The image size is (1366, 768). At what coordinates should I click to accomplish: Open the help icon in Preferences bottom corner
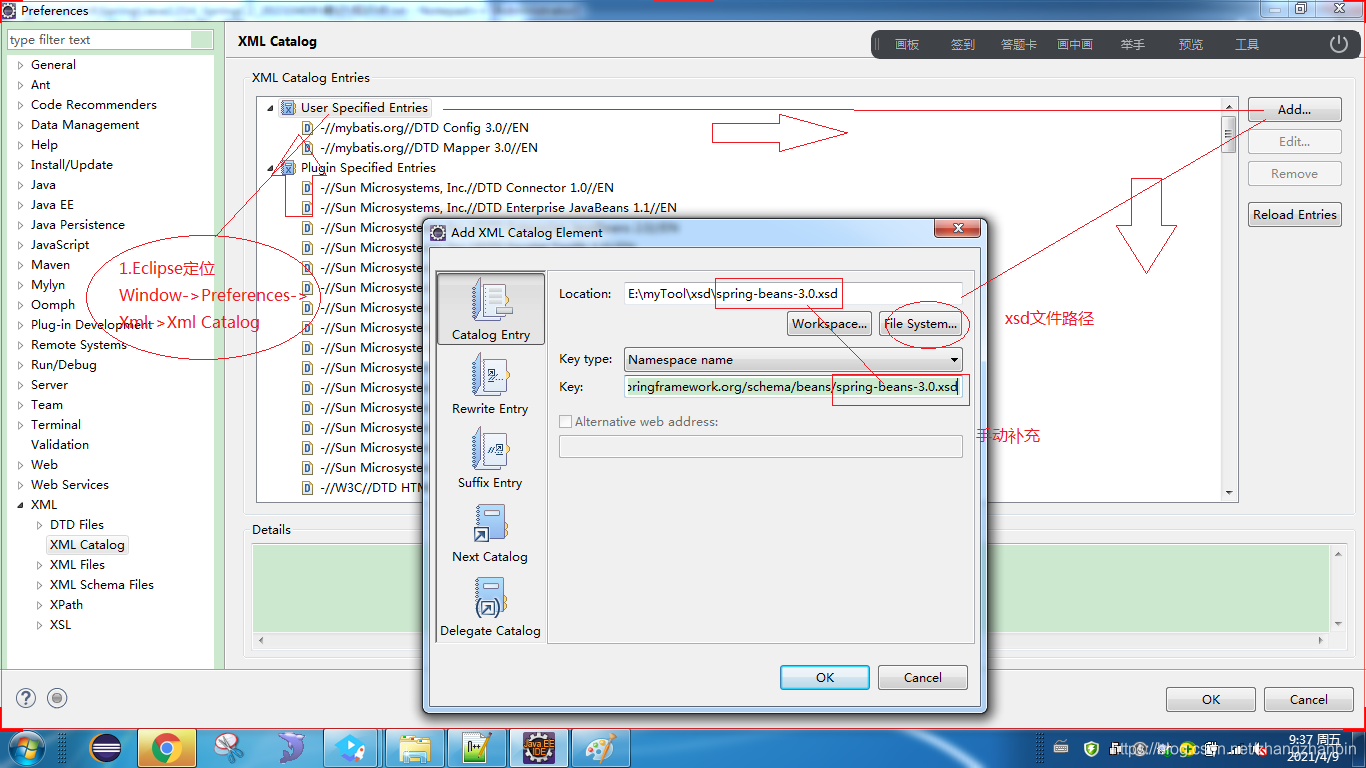click(25, 698)
